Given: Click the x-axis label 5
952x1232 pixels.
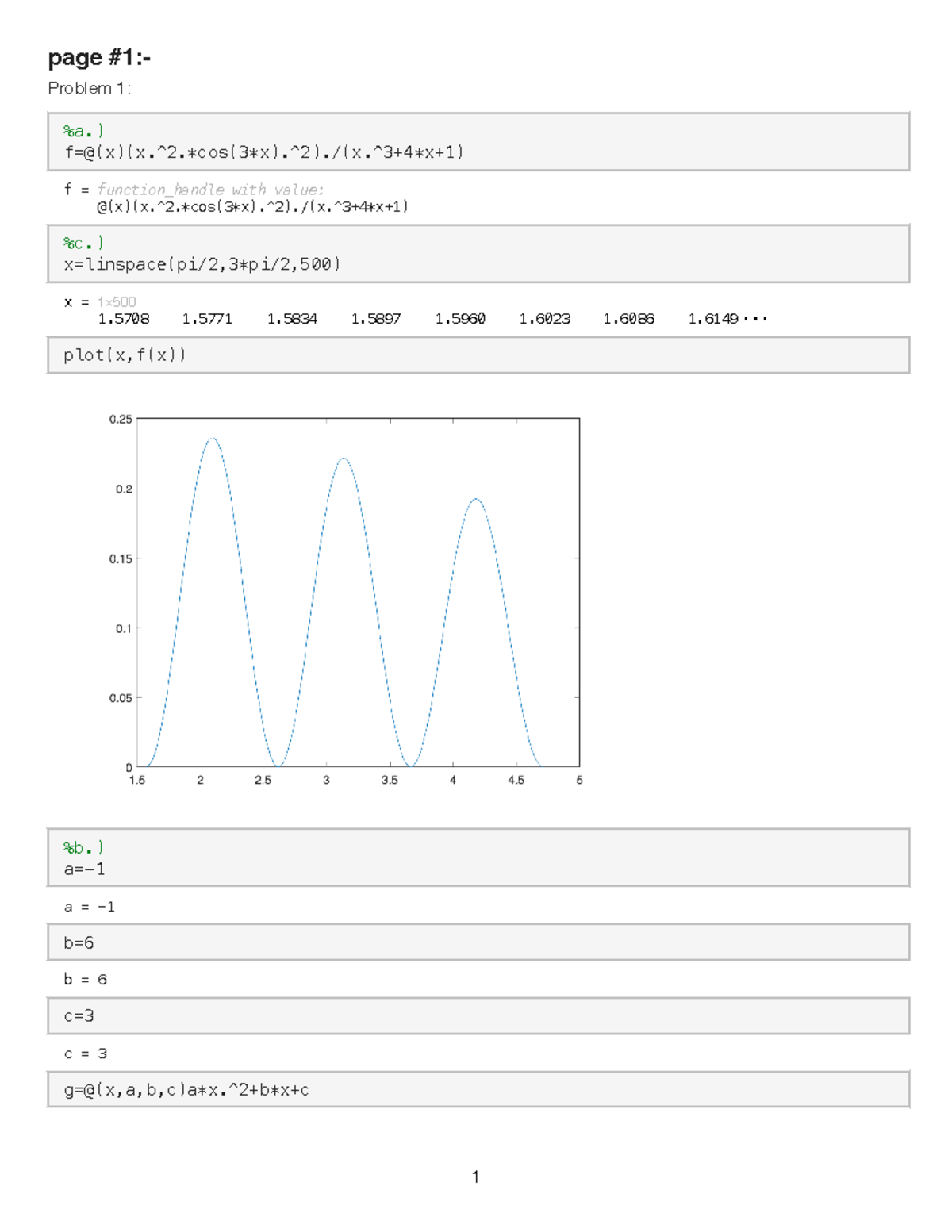Looking at the screenshot, I should (x=580, y=781).
